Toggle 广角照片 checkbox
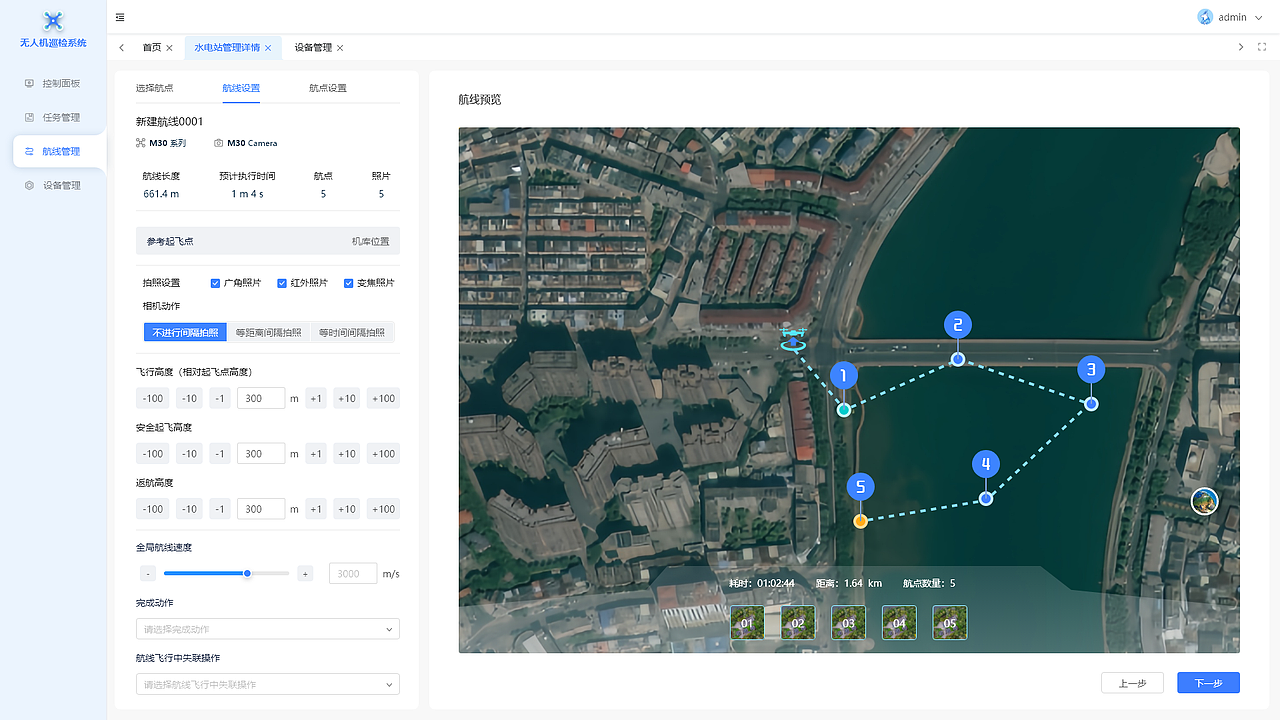The width and height of the screenshot is (1280, 720). point(216,283)
